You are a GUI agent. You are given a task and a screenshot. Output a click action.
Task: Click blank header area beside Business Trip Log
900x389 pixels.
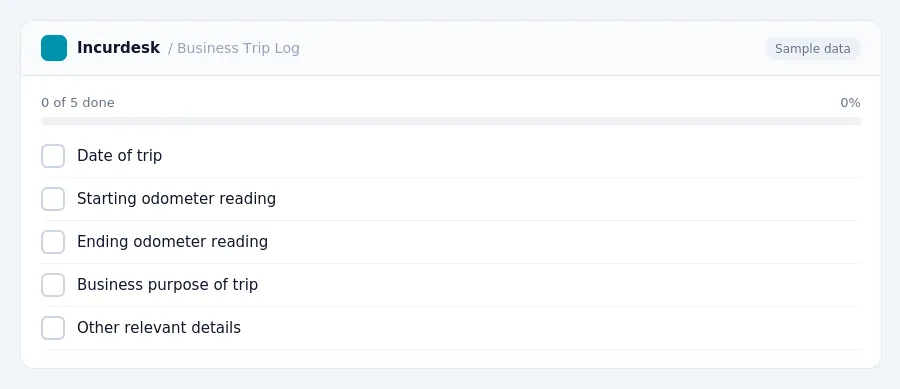point(531,48)
